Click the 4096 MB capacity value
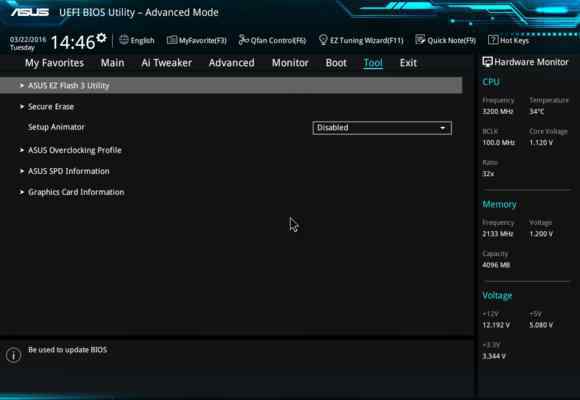 (x=496, y=265)
